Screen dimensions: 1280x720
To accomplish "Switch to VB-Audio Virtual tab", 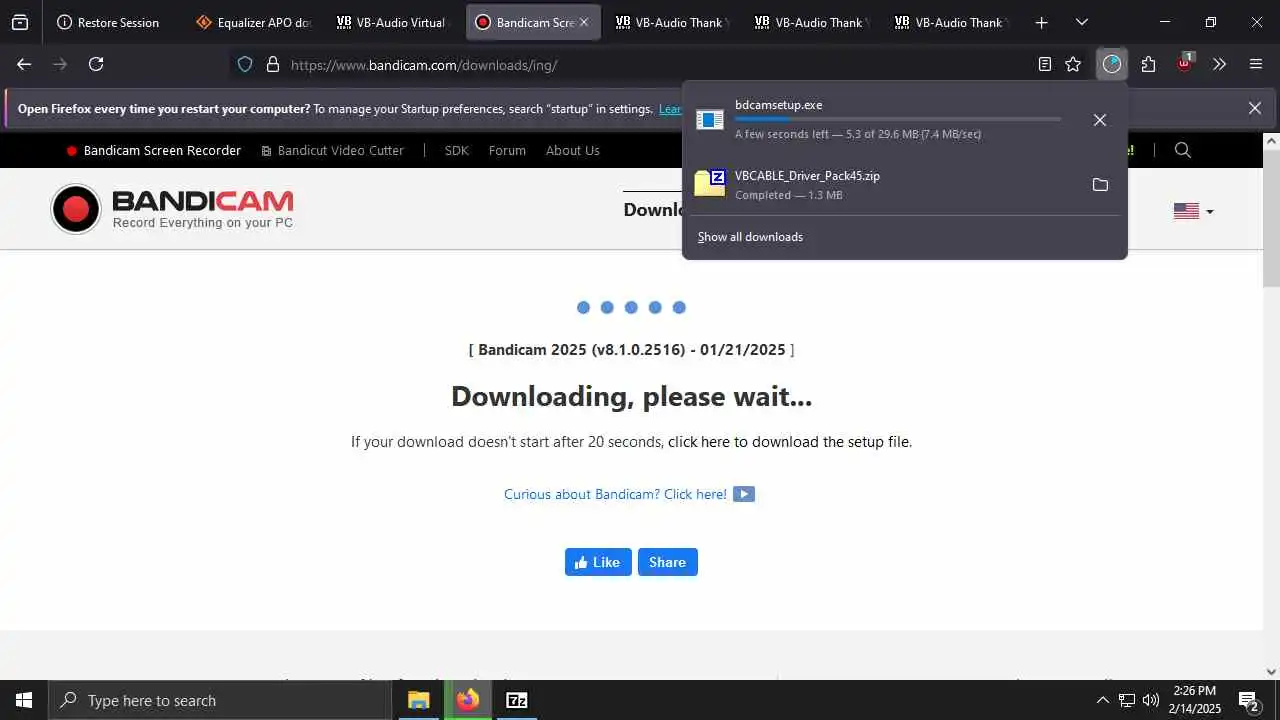I will (394, 22).
